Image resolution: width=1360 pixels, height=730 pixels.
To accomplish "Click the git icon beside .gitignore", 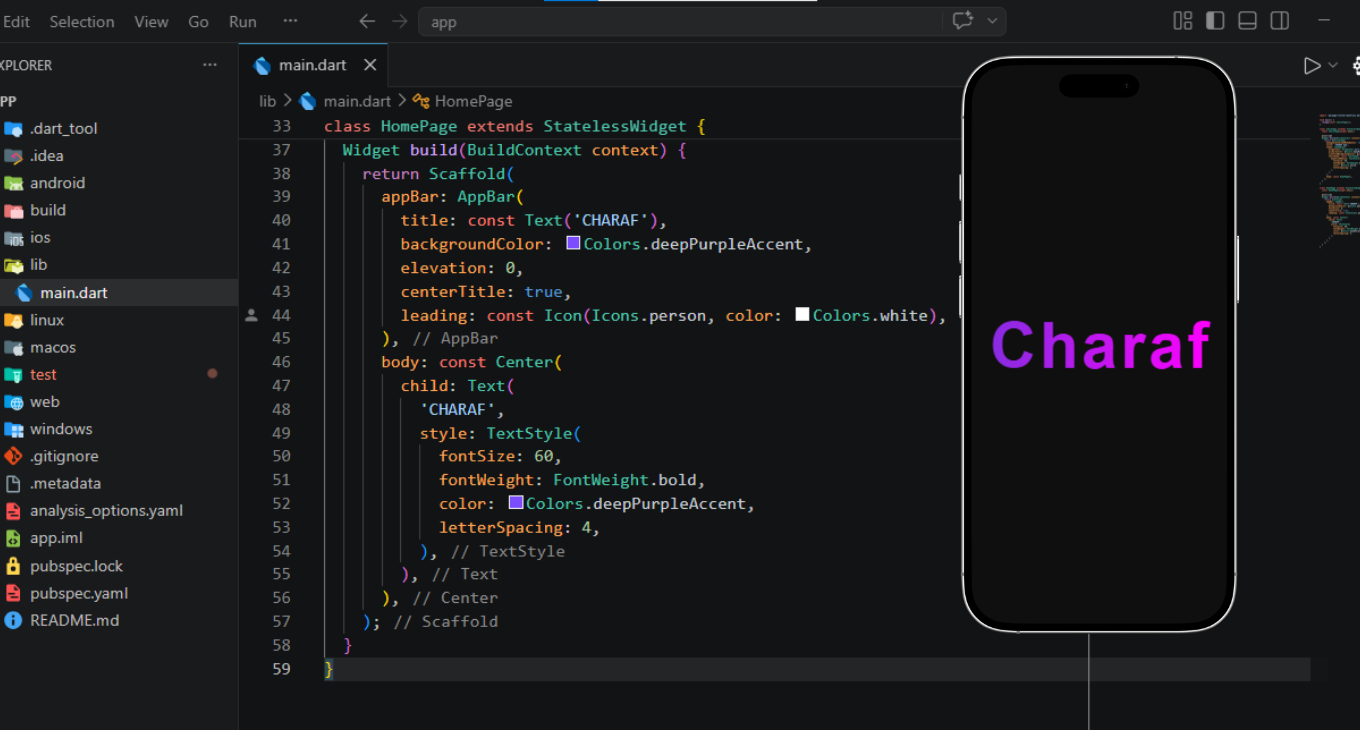I will click(x=13, y=456).
